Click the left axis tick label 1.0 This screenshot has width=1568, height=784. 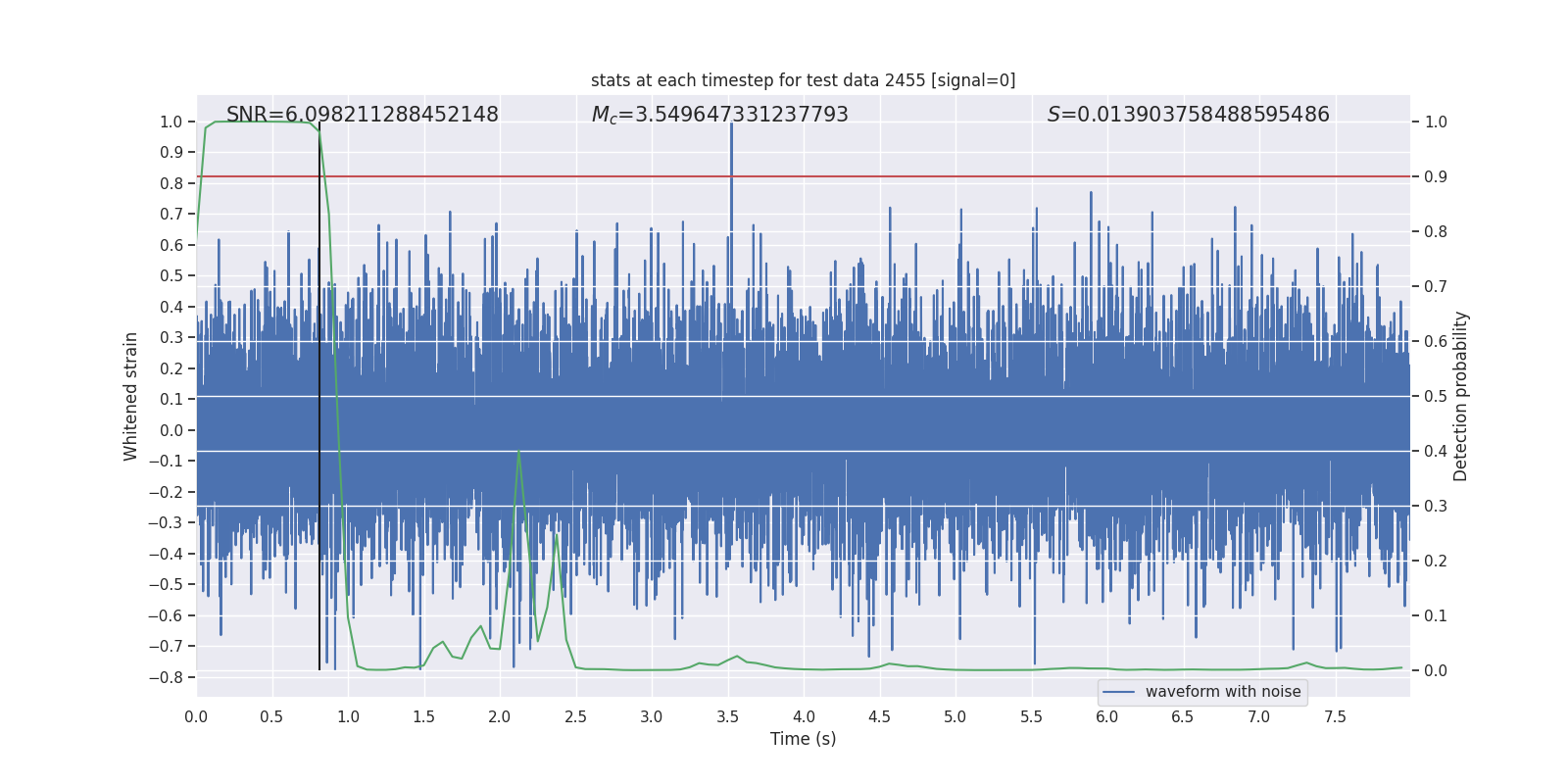(171, 122)
